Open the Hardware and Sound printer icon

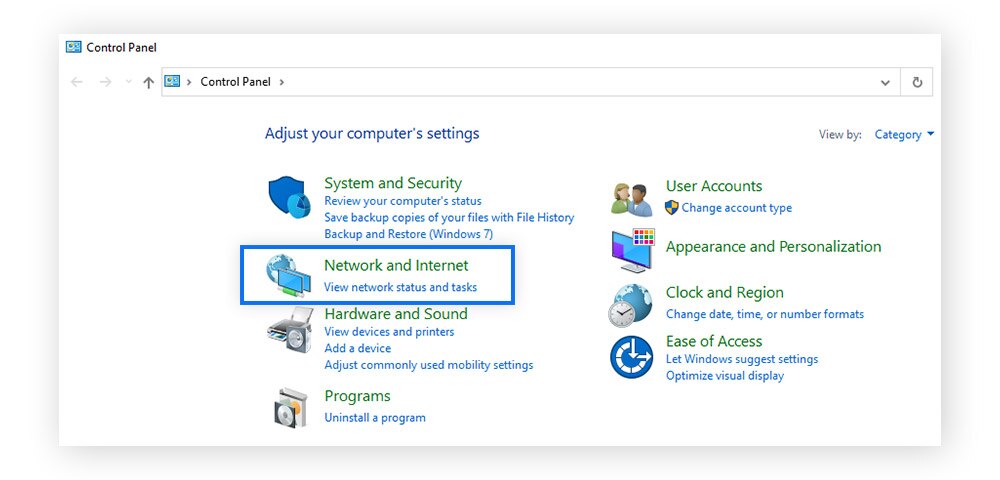point(290,330)
